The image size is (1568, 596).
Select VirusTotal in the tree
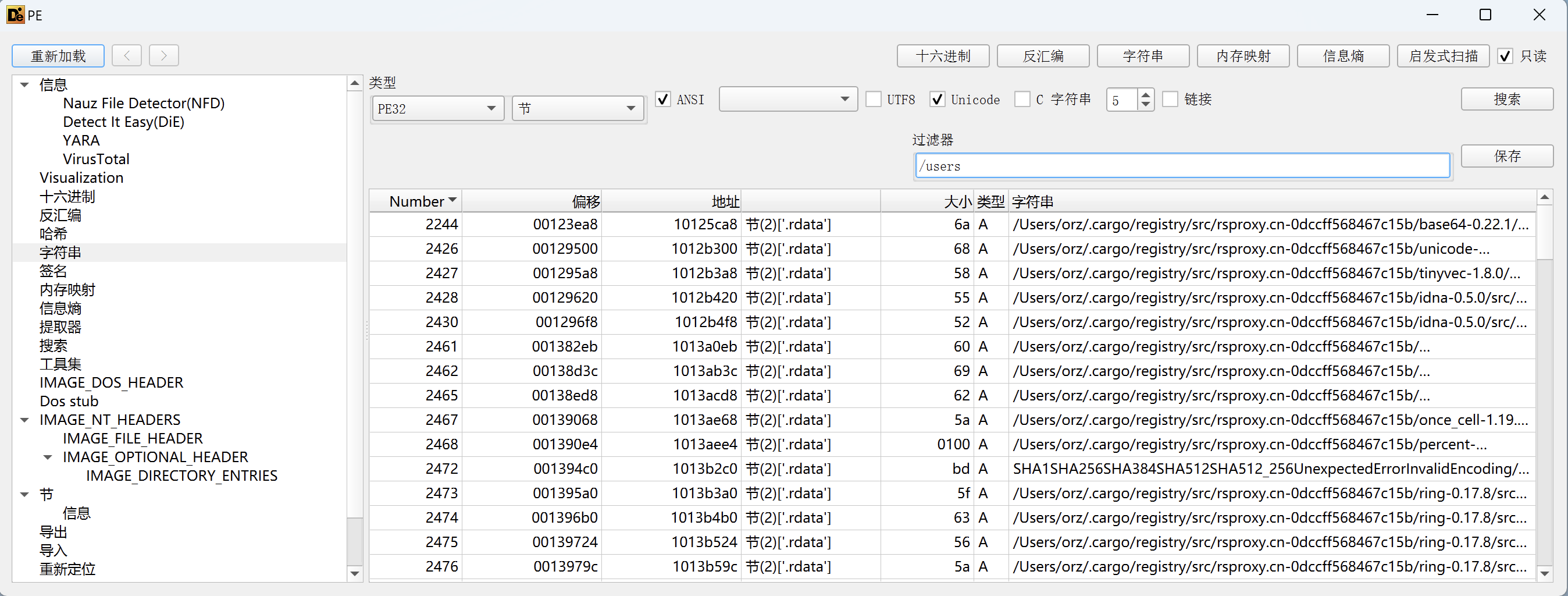(95, 159)
